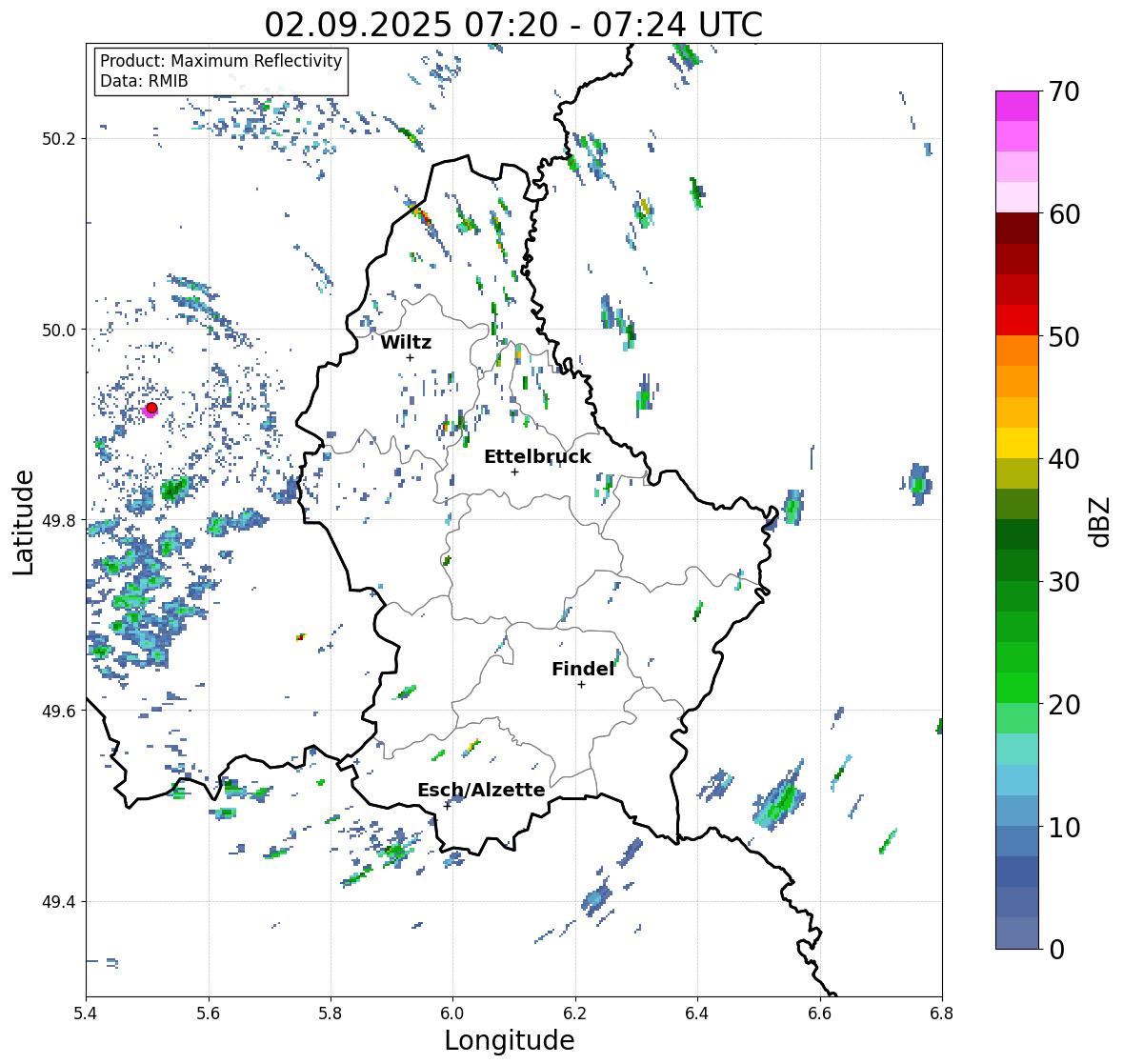Click the 6.8 longitude tick label
This screenshot has height=1064, width=1123.
[x=942, y=1013]
